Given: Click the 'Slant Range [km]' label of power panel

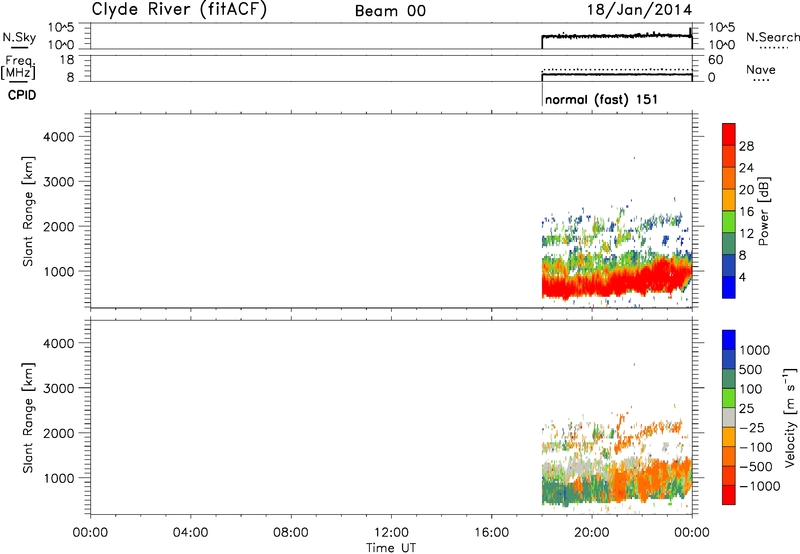Looking at the screenshot, I should pyautogui.click(x=28, y=211).
